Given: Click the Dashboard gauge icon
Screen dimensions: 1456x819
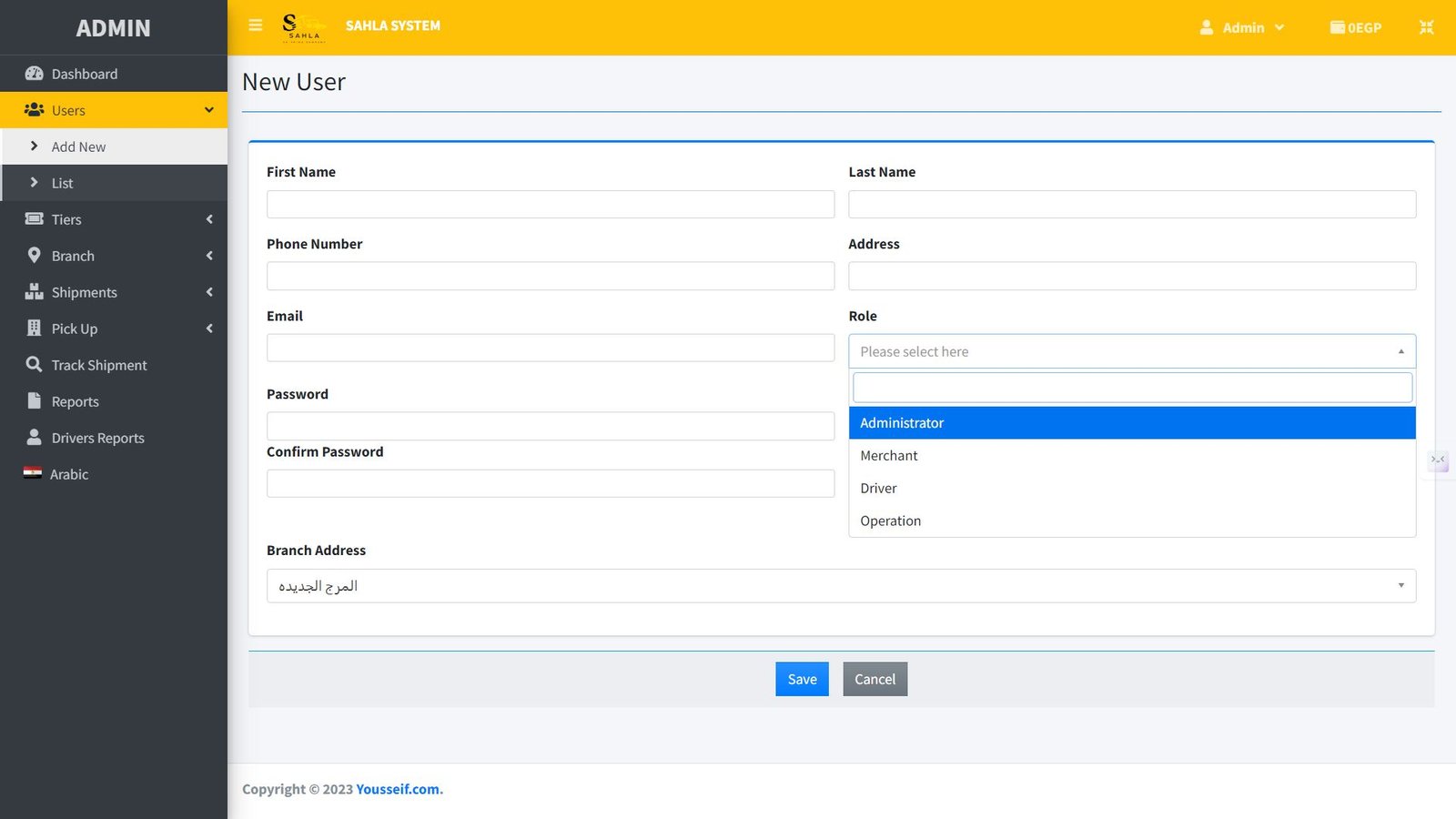Looking at the screenshot, I should pos(34,74).
